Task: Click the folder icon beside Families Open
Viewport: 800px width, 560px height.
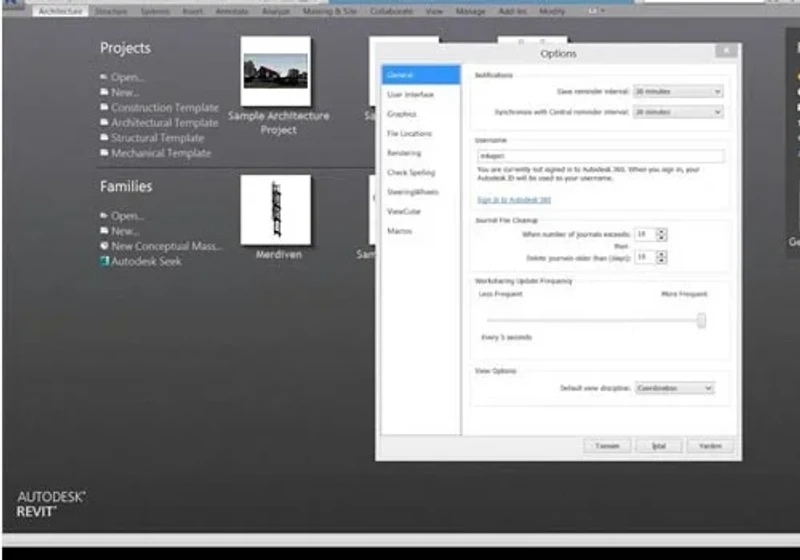Action: (x=104, y=216)
